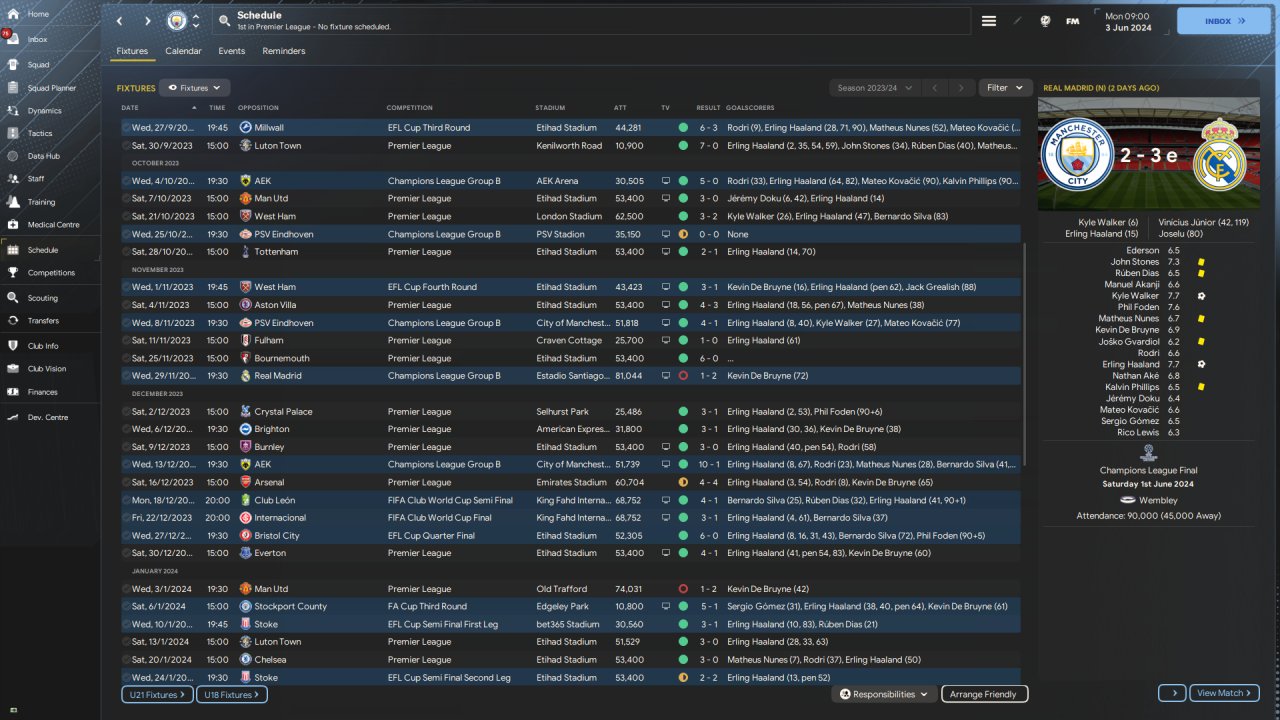The image size is (1280, 720).
Task: Click the Scouting sidebar icon
Action: point(12,298)
